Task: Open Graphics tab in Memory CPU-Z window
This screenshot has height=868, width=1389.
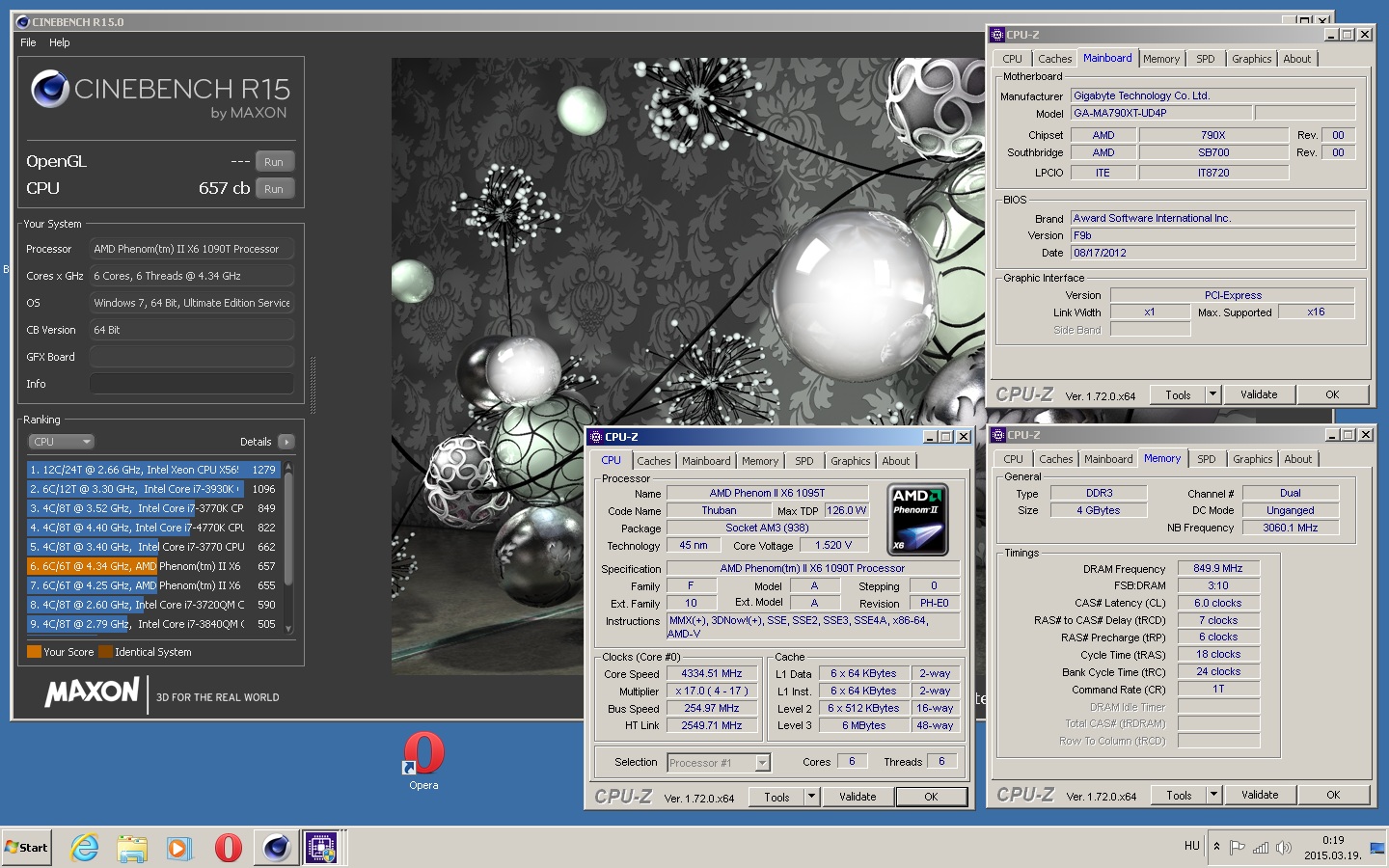Action: point(1253,459)
